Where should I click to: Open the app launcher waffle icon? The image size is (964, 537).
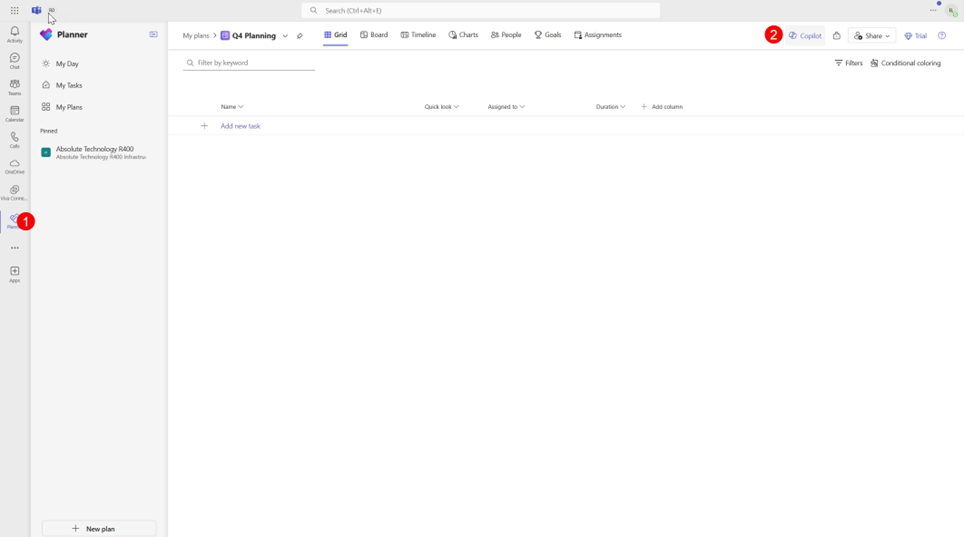click(x=15, y=10)
